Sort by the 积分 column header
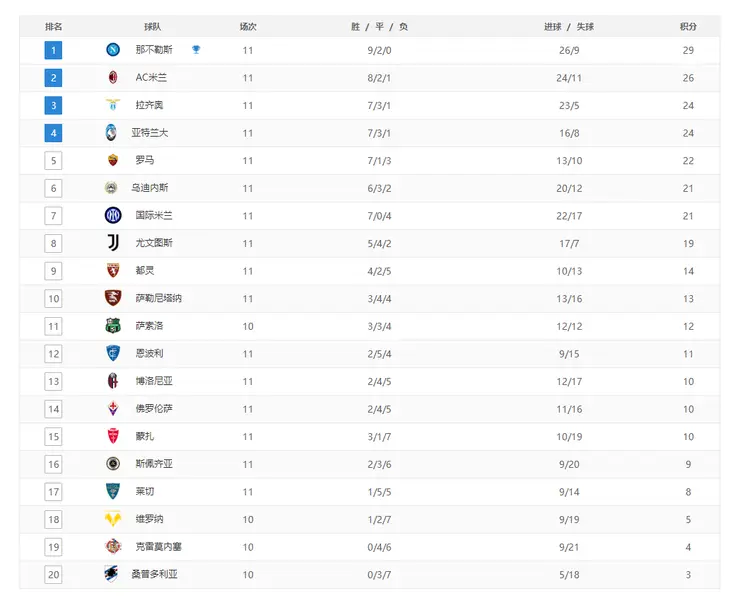Viewport: 750px width, 603px height. click(688, 27)
